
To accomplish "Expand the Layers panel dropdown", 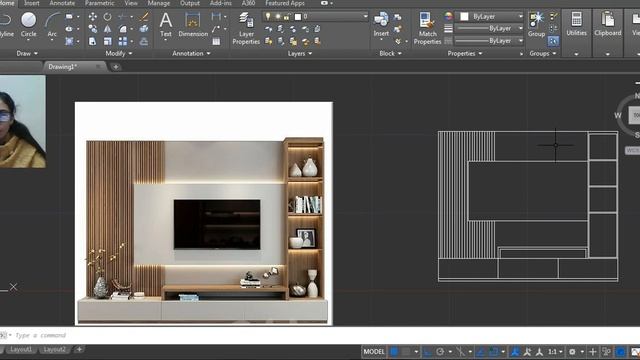I will pos(300,53).
